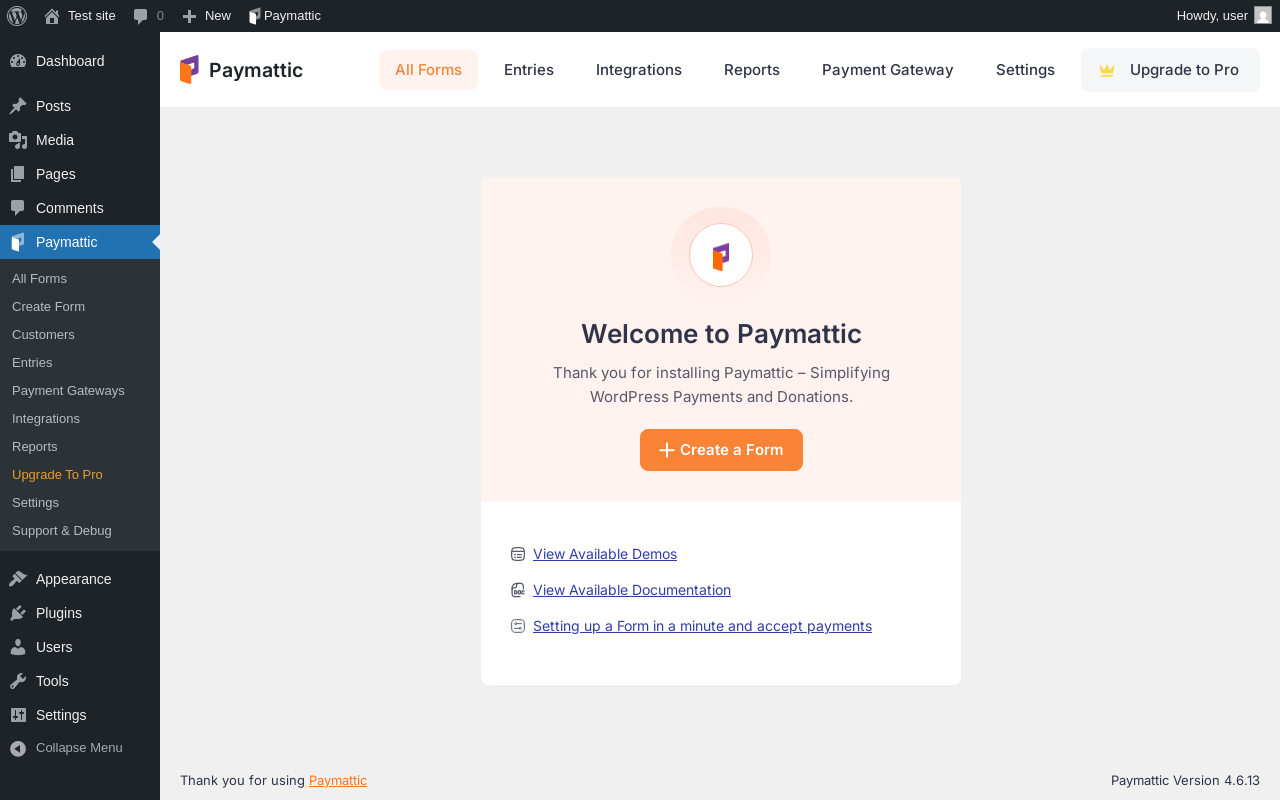Click the Plugins plug icon in sidebar
Viewport: 1280px width, 800px height.
click(x=18, y=613)
